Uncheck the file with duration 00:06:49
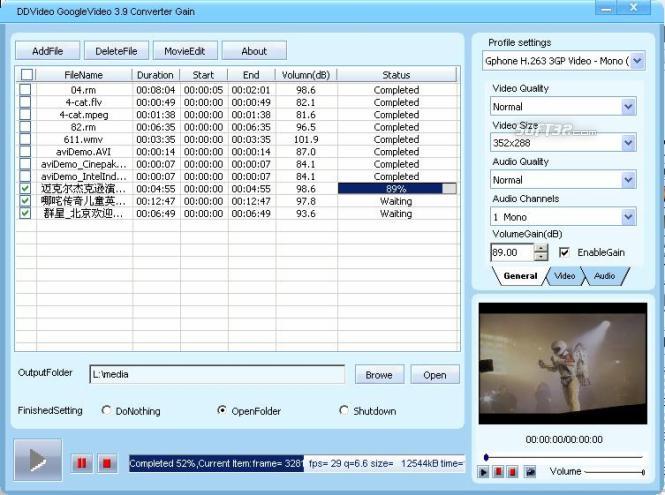The image size is (665, 495). pyautogui.click(x=25, y=213)
